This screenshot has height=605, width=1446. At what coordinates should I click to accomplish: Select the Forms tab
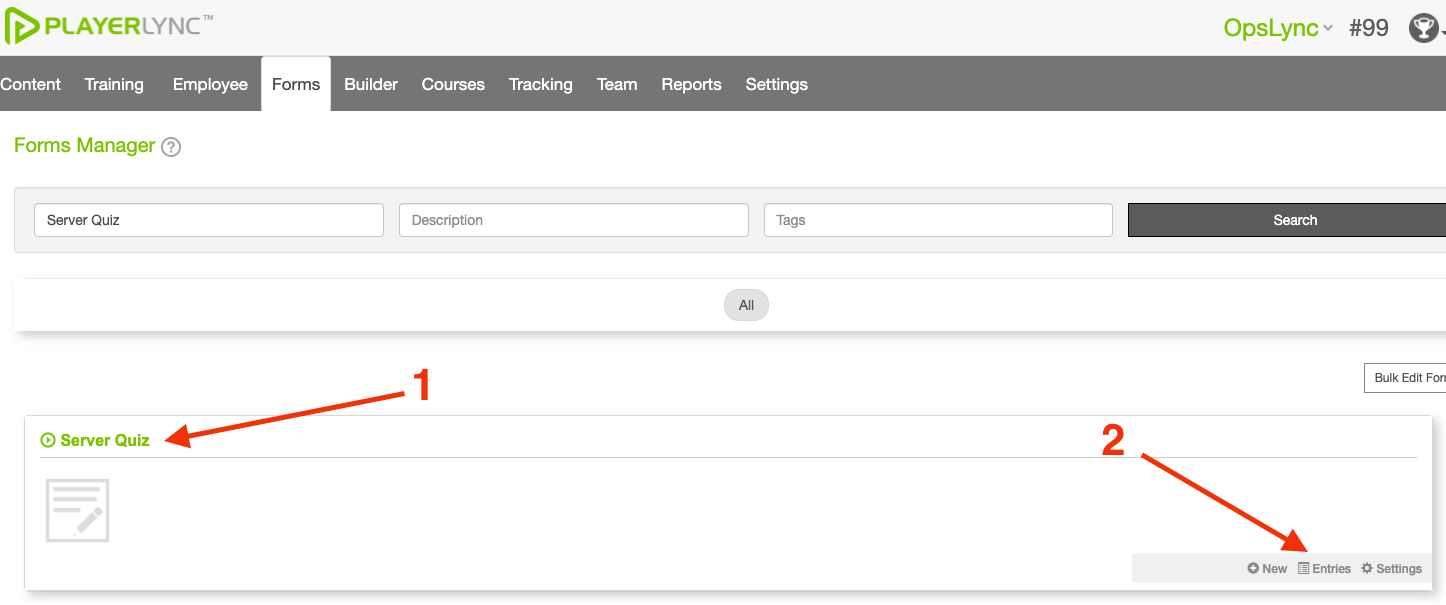296,84
